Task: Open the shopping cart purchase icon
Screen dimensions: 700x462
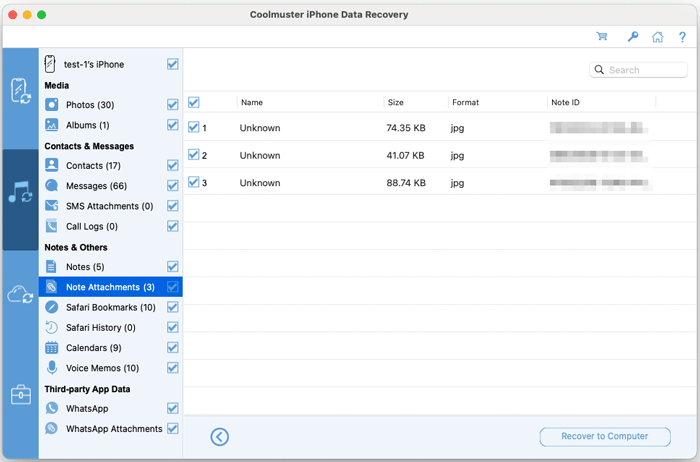Action: 602,37
